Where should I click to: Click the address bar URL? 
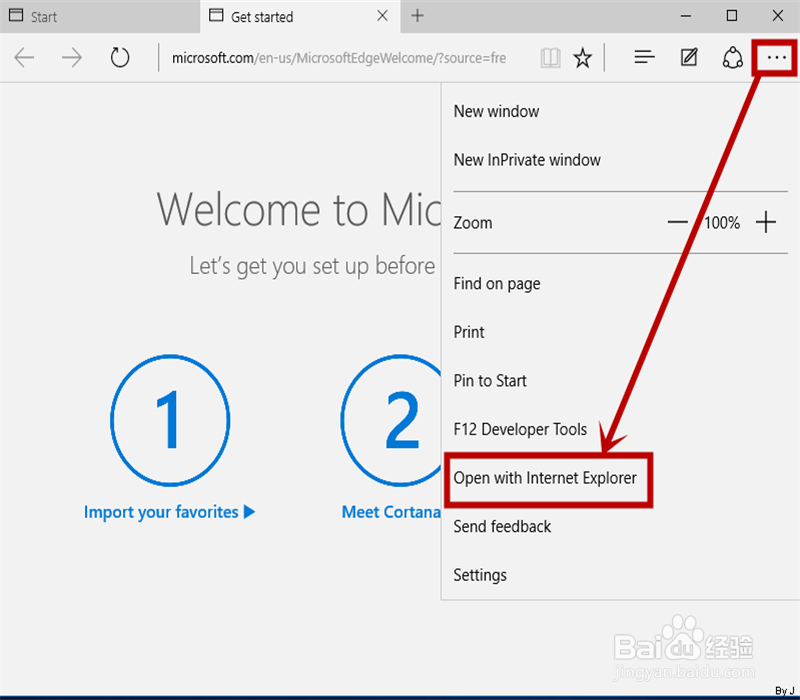click(x=339, y=58)
